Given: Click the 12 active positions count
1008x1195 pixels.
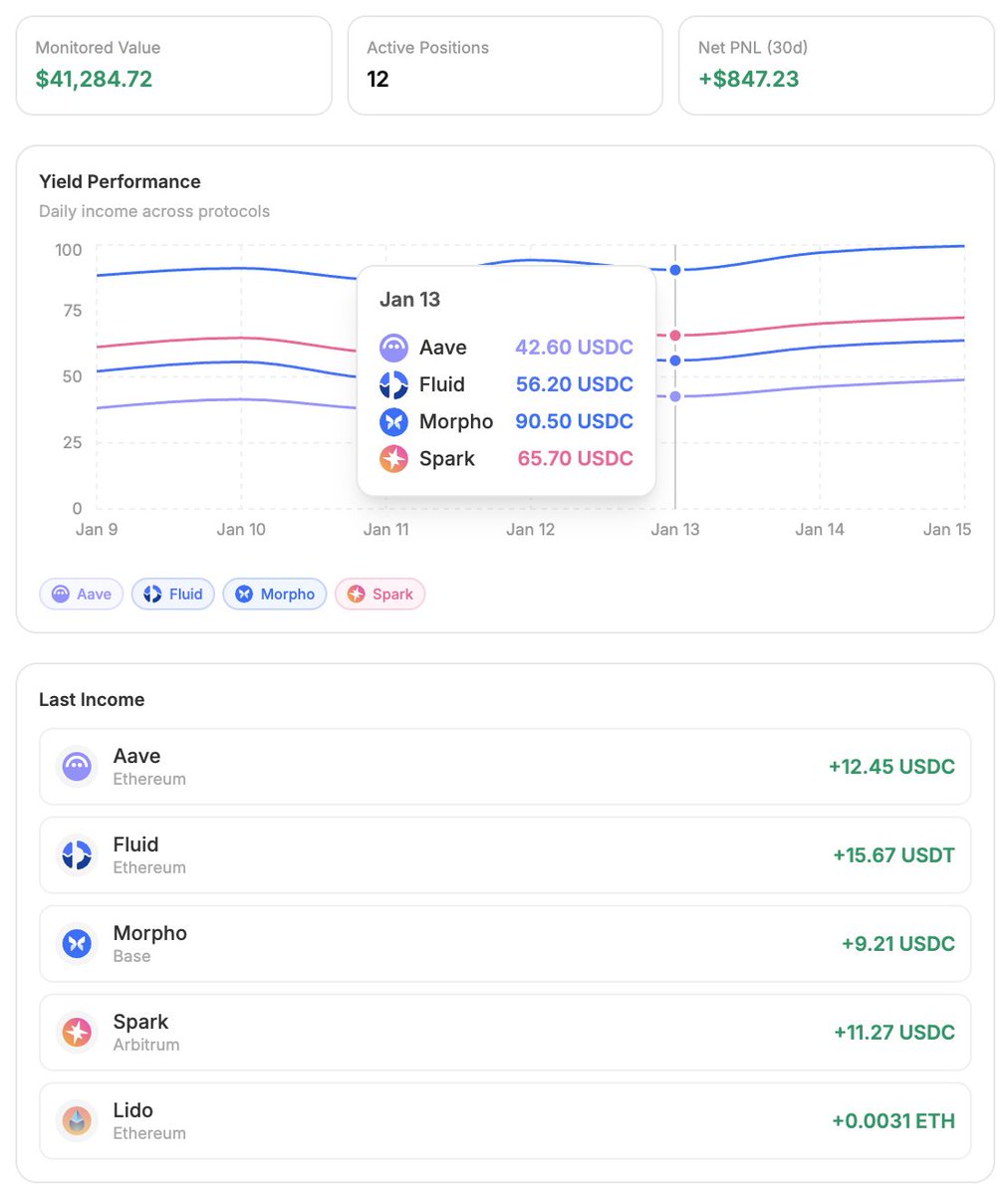Looking at the screenshot, I should [378, 80].
